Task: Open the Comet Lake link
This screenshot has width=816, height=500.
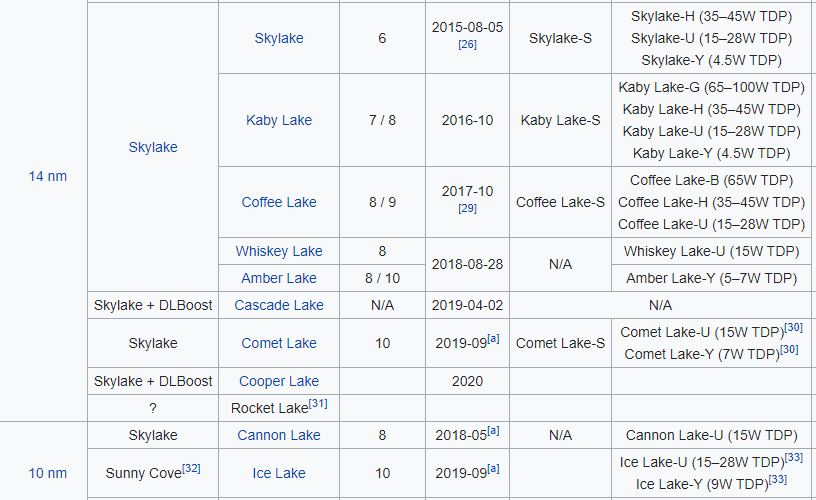Action: [x=279, y=343]
